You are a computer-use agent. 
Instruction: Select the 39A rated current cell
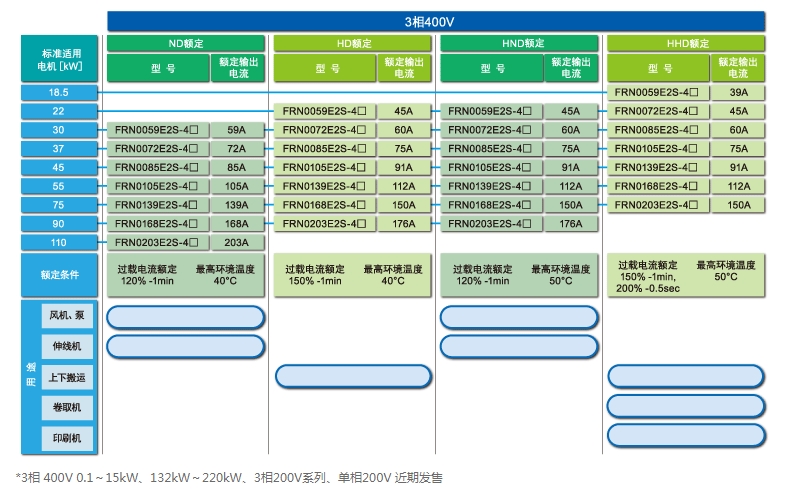click(x=738, y=92)
